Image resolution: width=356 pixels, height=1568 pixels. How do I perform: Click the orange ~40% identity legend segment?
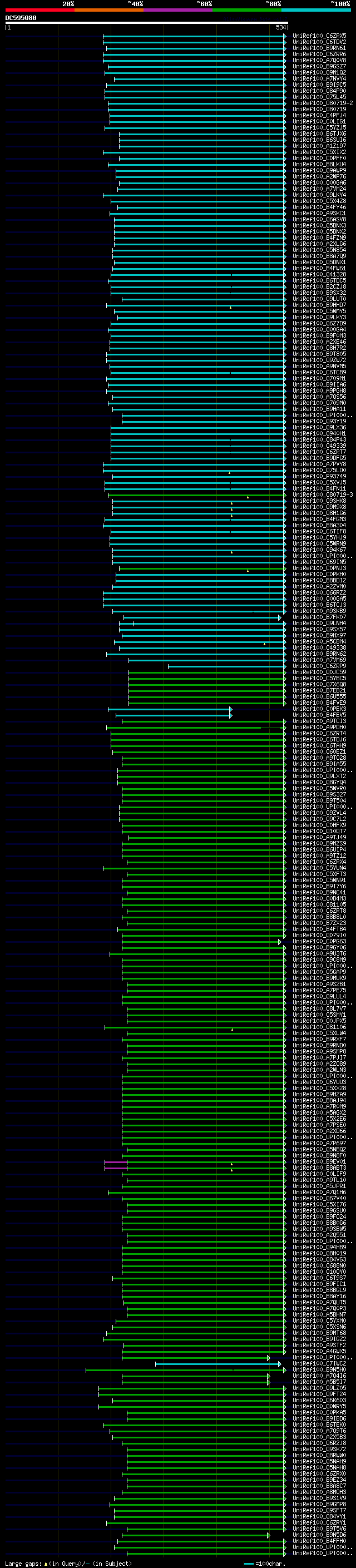tap(109, 10)
